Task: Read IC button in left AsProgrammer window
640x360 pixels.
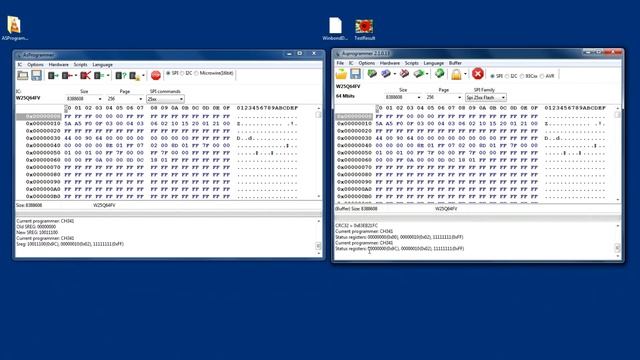Action: (x=53, y=76)
